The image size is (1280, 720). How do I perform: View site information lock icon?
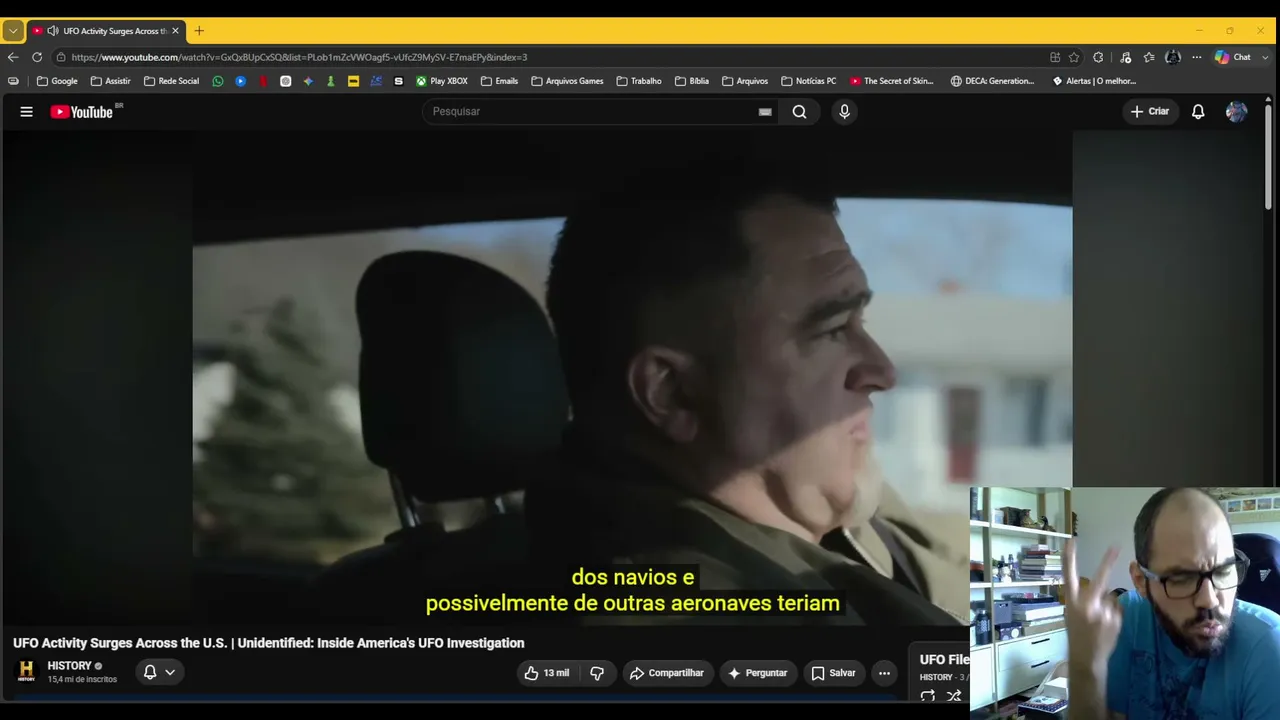tap(61, 57)
